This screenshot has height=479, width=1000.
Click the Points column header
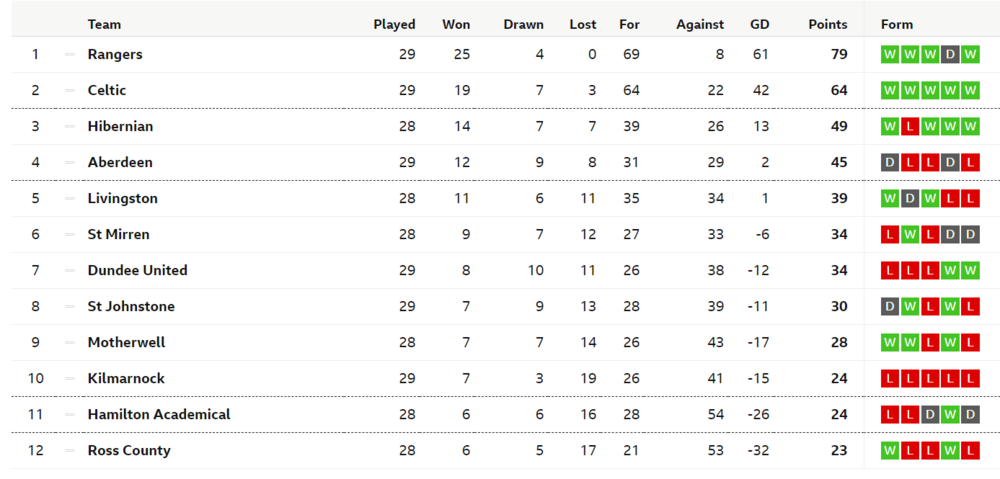[x=827, y=24]
